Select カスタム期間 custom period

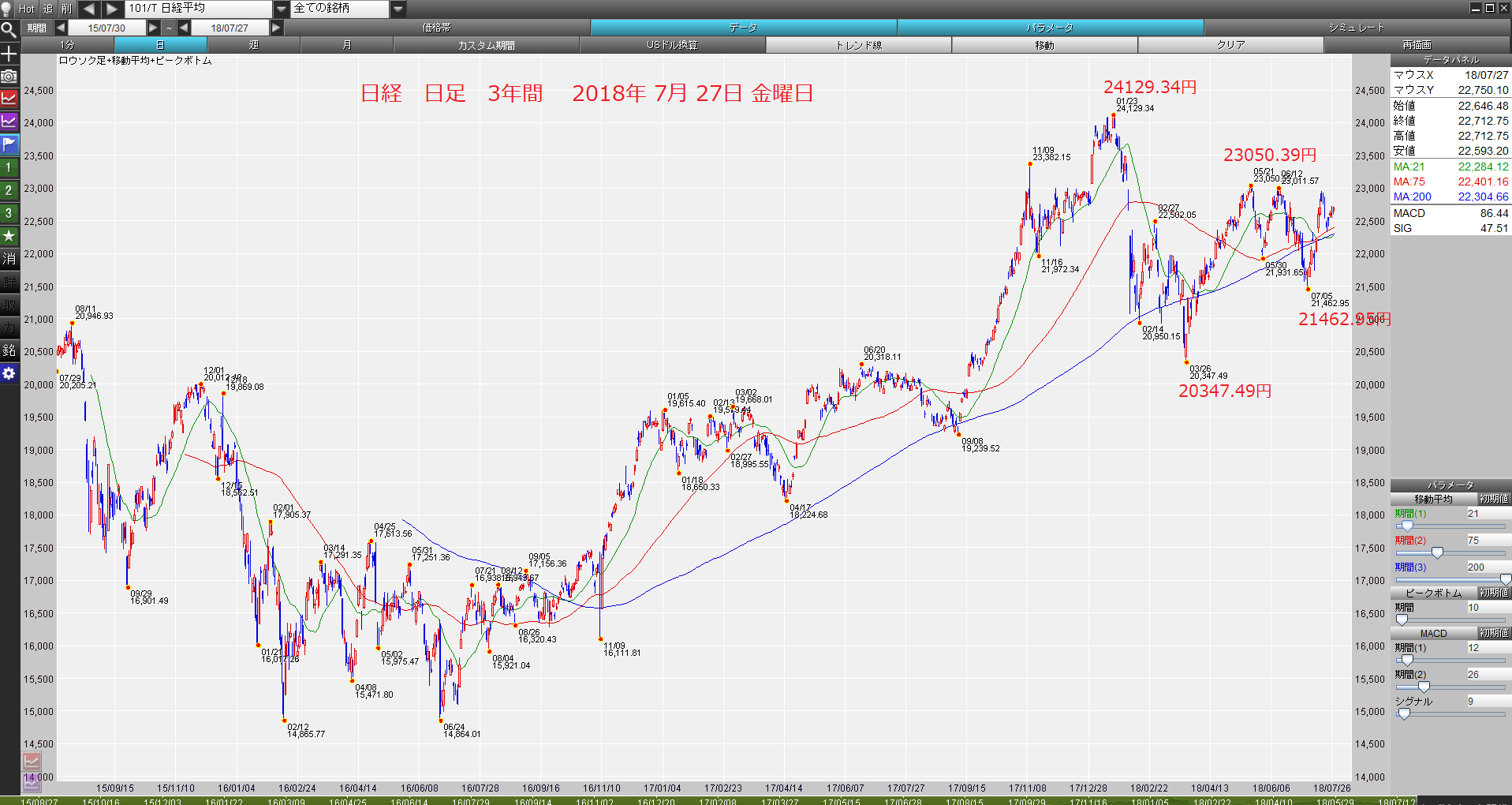tap(486, 45)
